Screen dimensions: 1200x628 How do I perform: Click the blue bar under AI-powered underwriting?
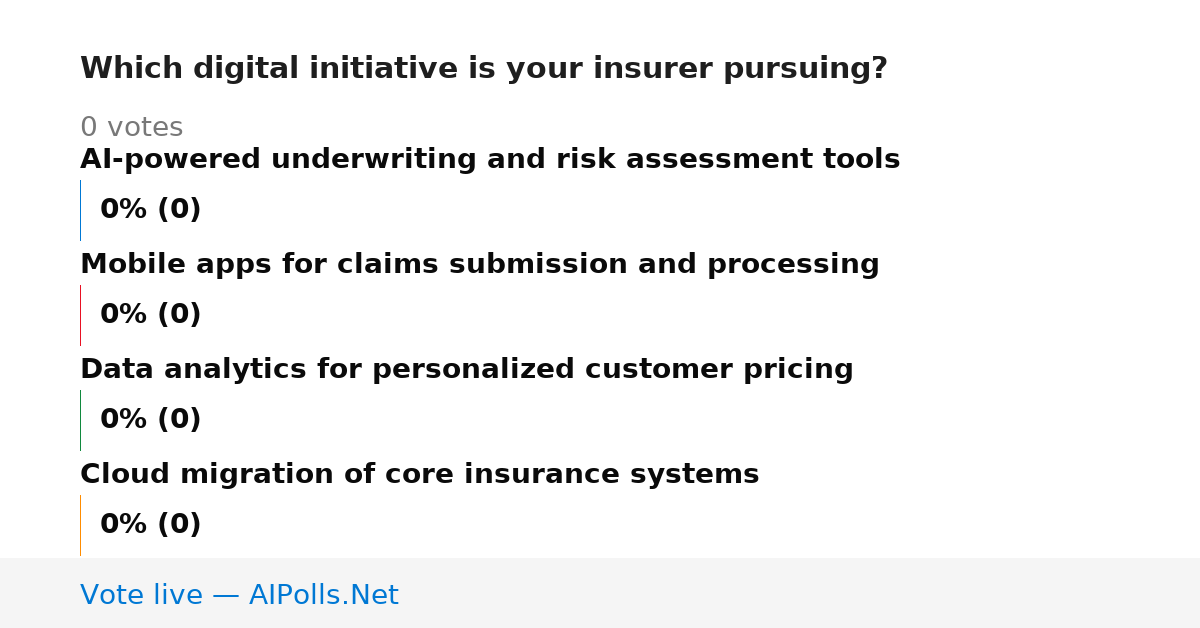coord(80,210)
